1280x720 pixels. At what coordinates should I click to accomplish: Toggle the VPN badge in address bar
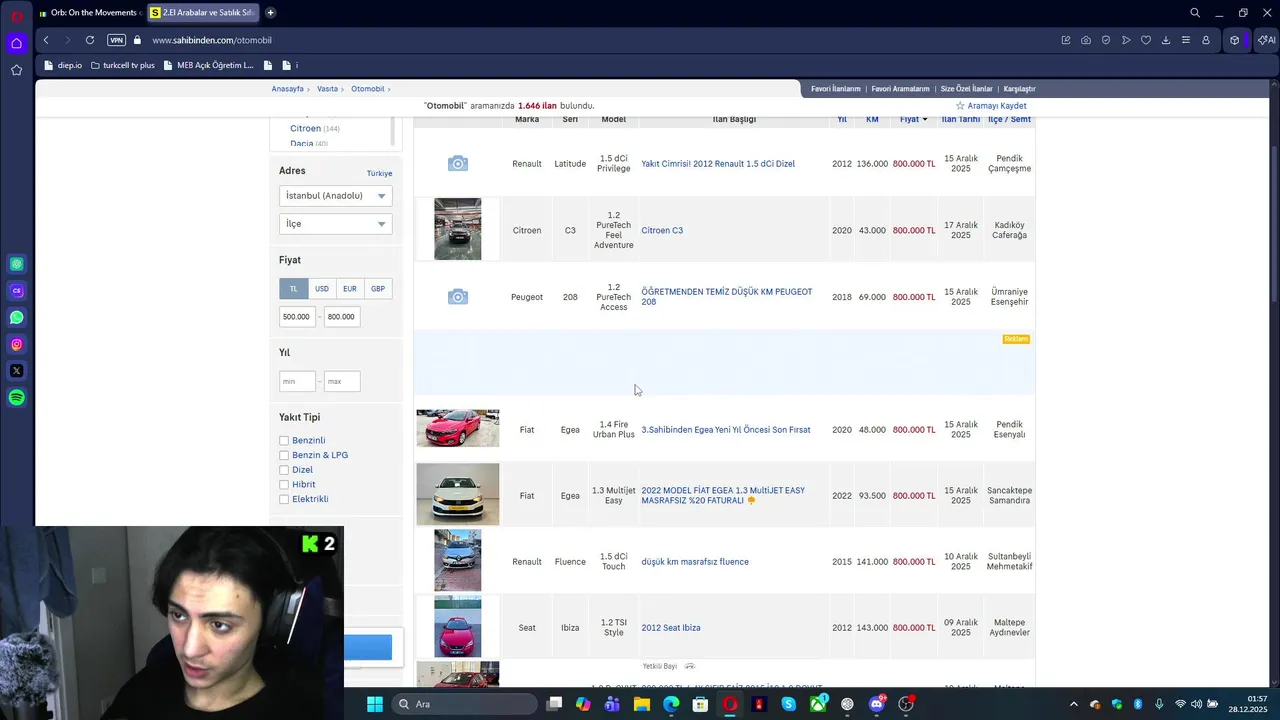[x=116, y=40]
